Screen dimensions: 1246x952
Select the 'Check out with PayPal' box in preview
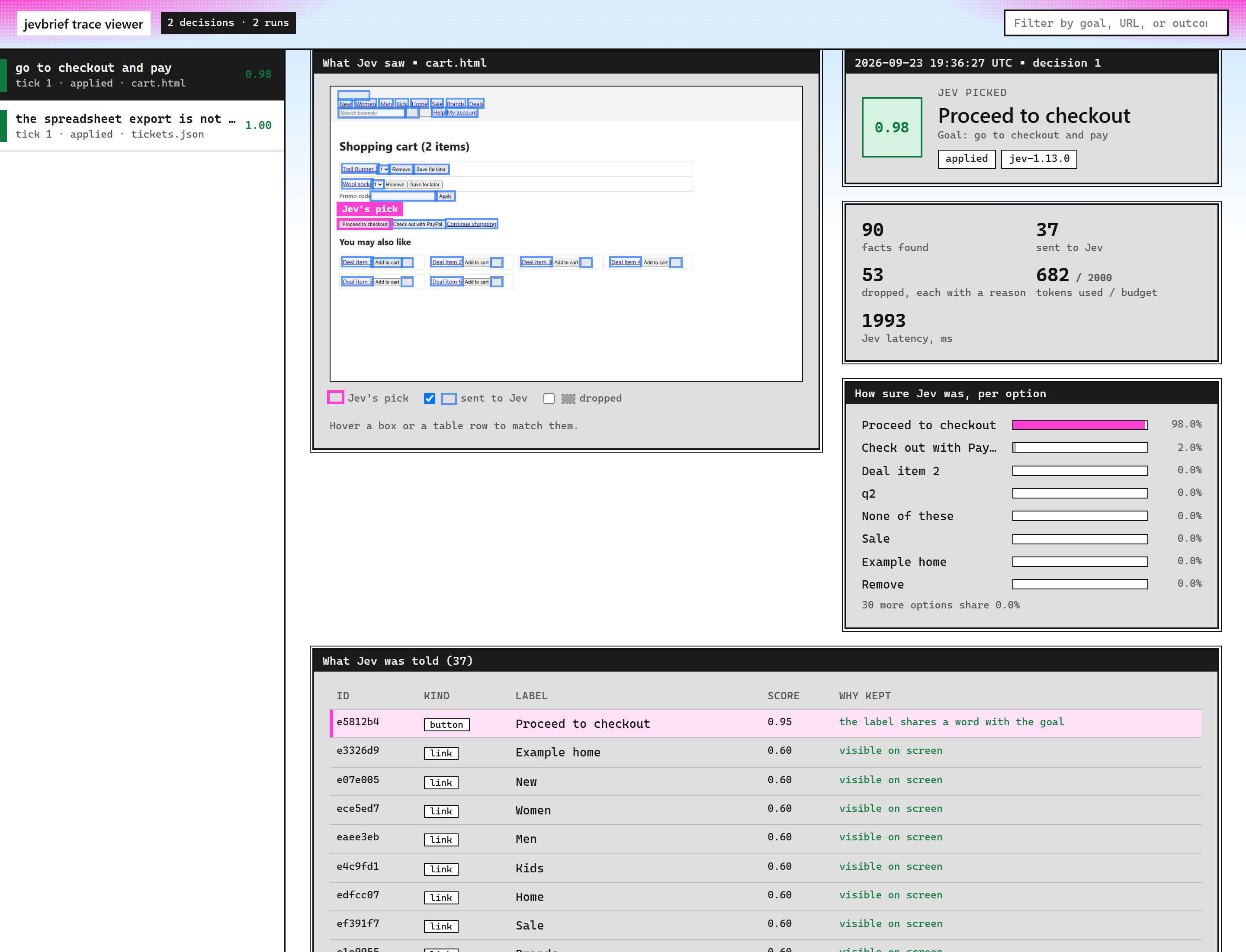point(418,225)
